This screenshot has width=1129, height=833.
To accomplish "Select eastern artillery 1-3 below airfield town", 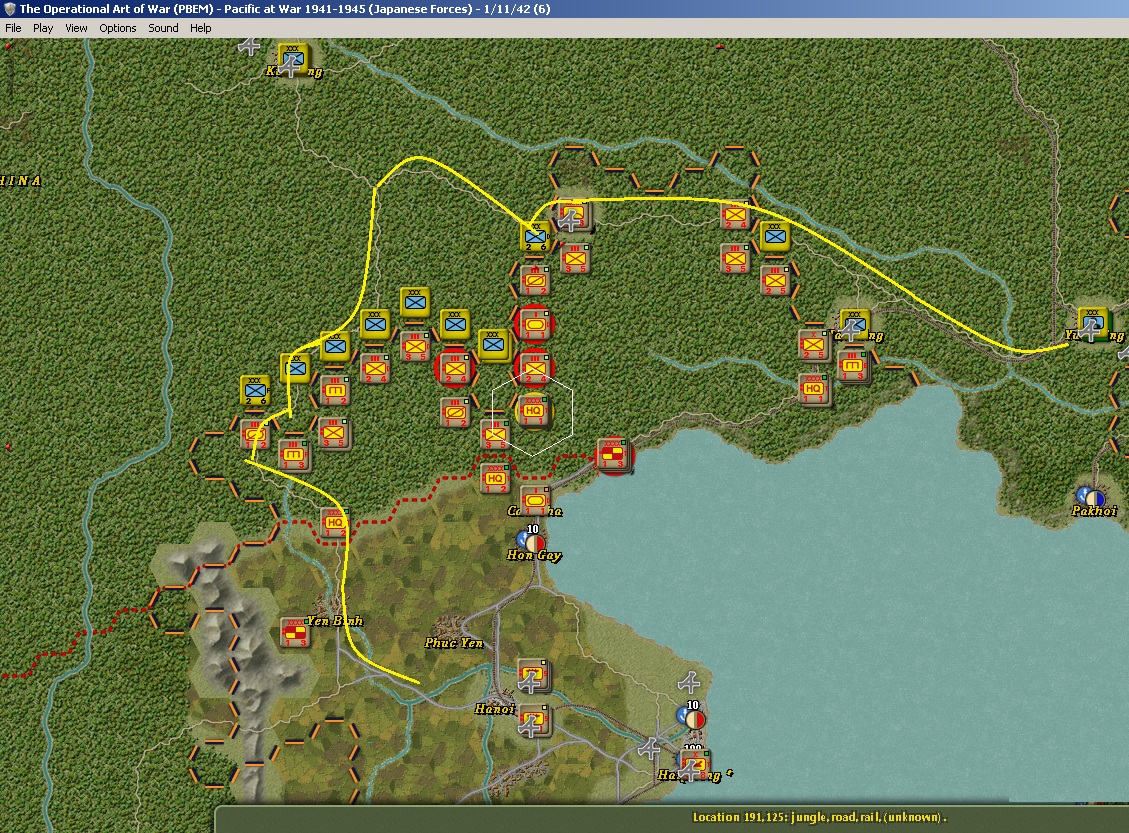I will pyautogui.click(x=853, y=366).
